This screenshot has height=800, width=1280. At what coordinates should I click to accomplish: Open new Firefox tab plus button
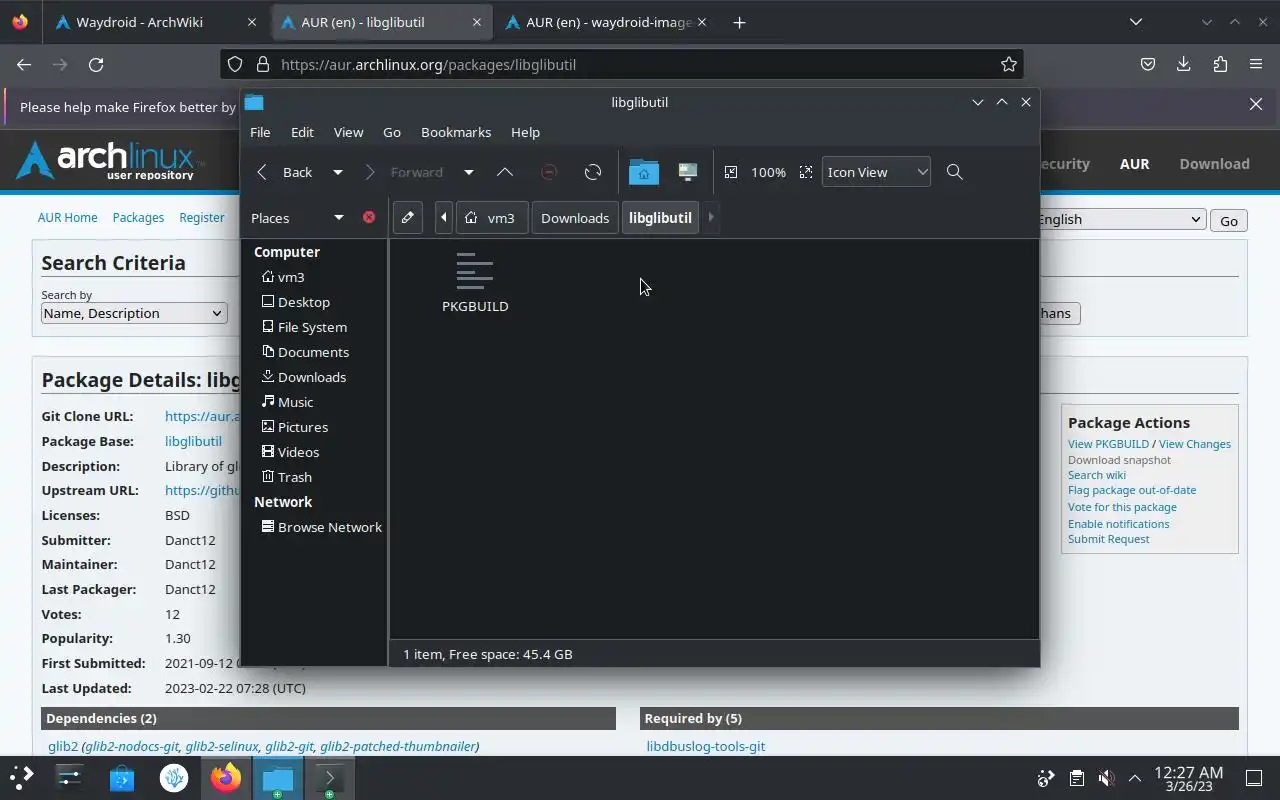pyautogui.click(x=739, y=22)
